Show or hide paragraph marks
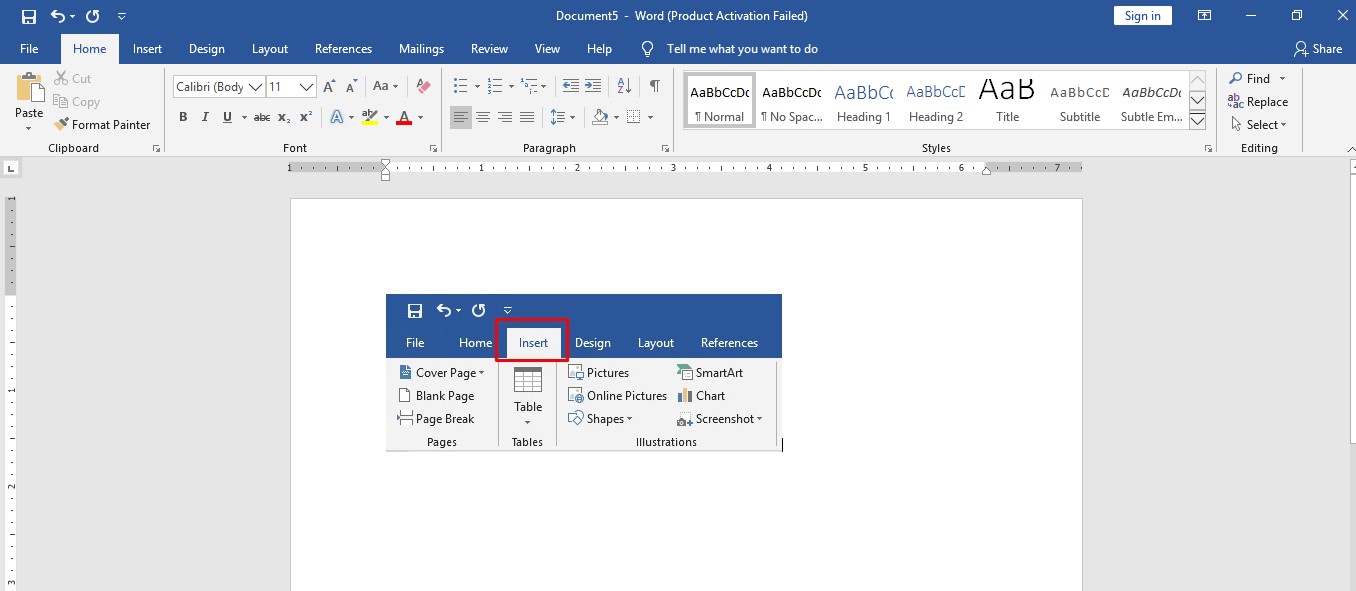This screenshot has height=591, width=1356. click(654, 87)
